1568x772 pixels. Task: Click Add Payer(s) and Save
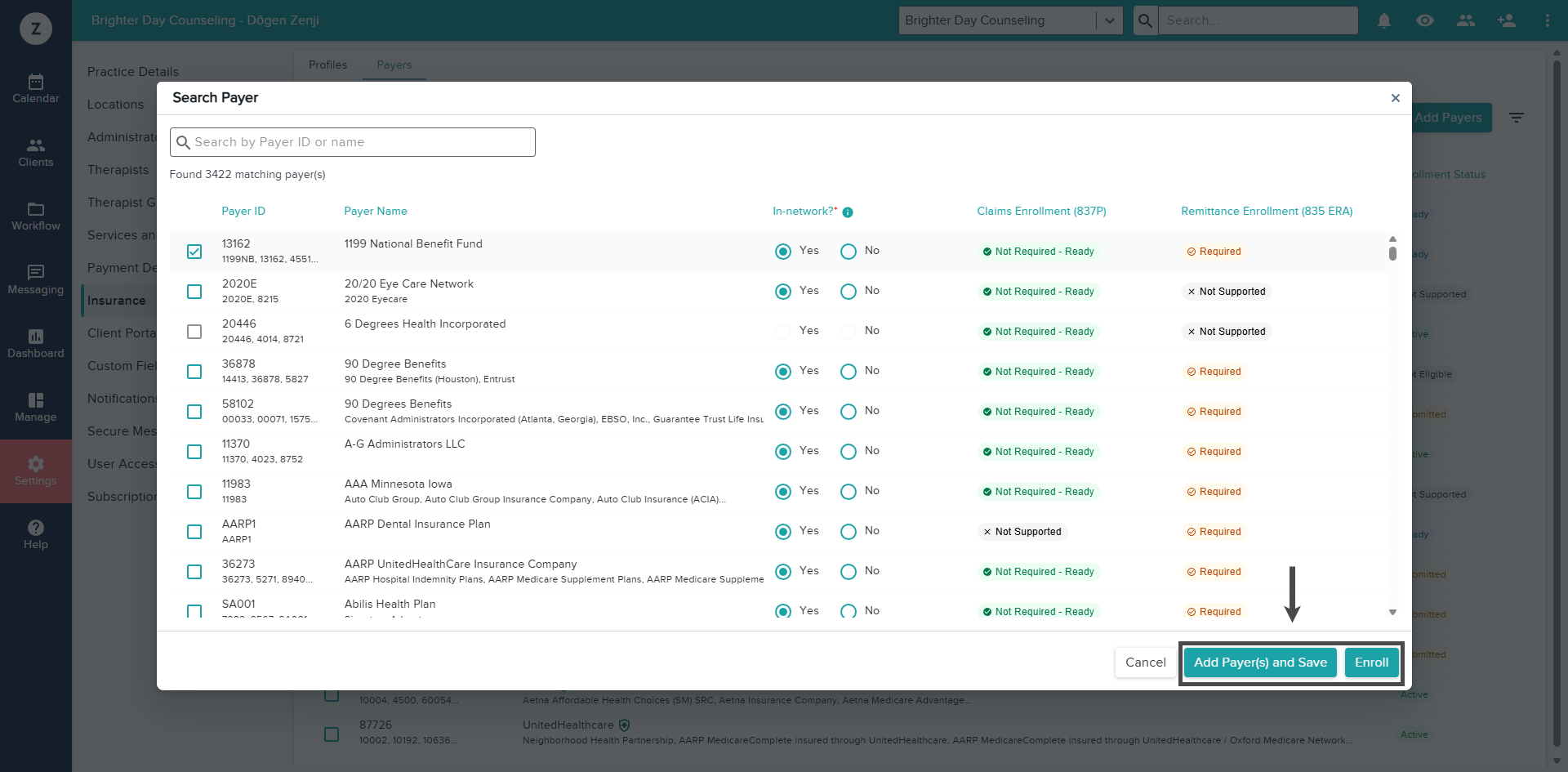pyautogui.click(x=1261, y=663)
